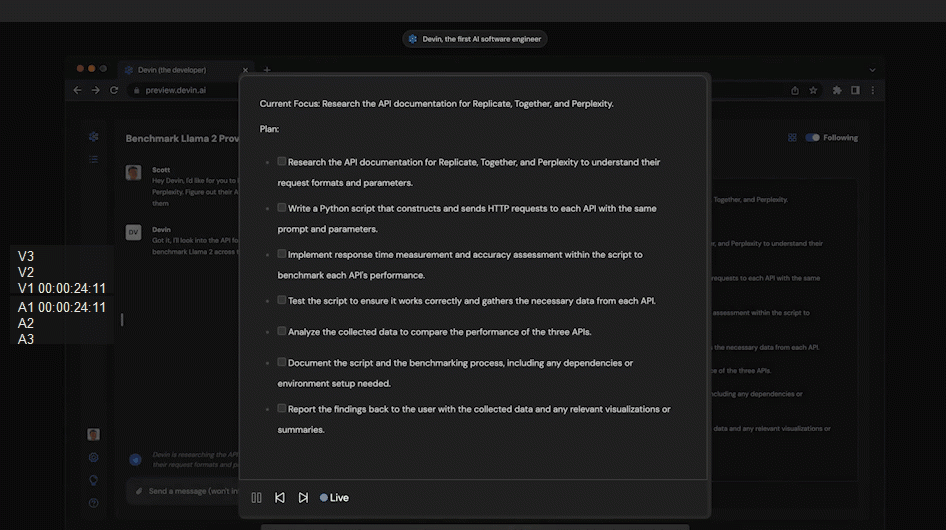Expand the tab search chevron
This screenshot has width=946, height=530.
click(872, 70)
